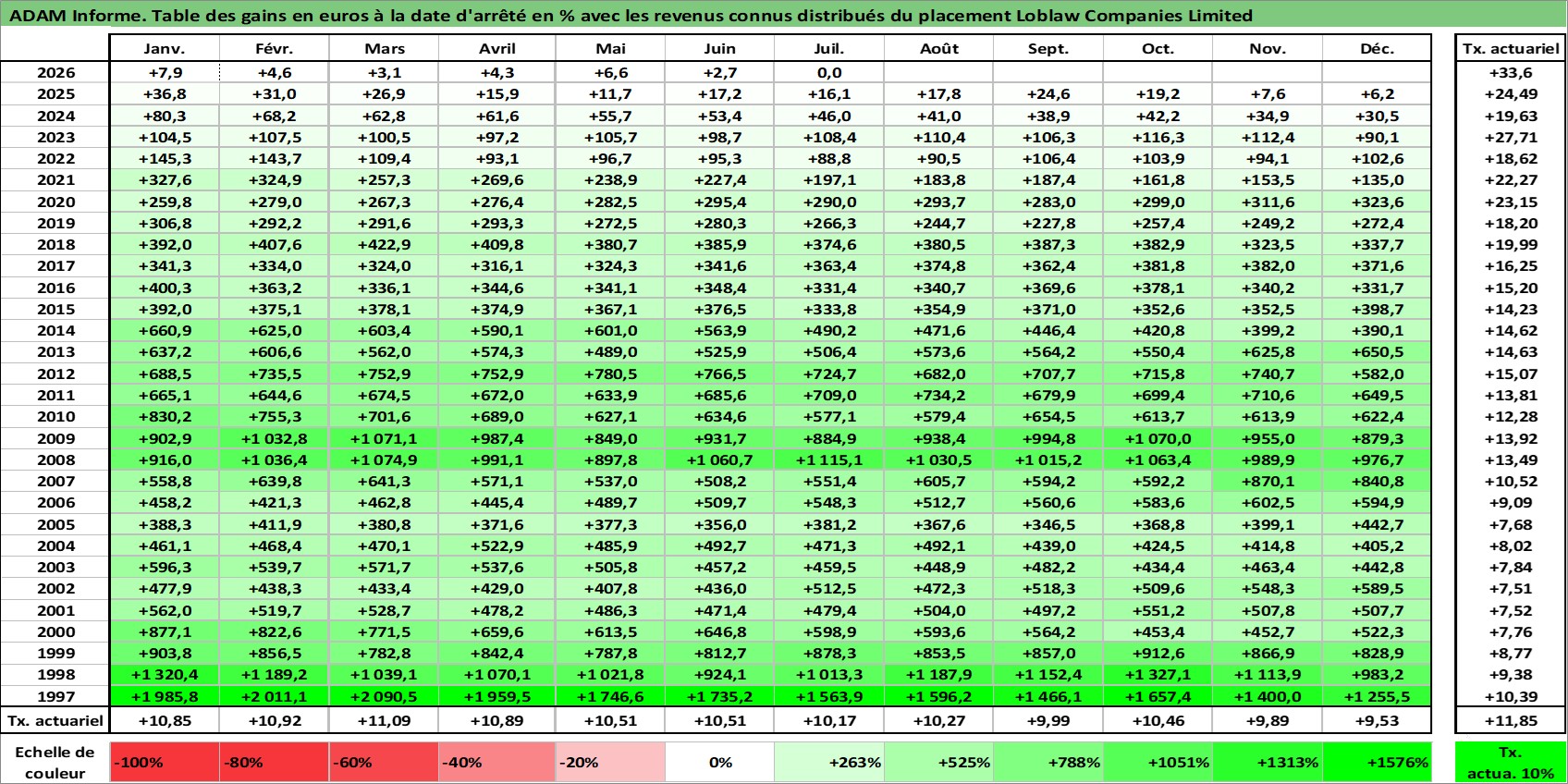Click the 2020 year row label
1568x784 pixels.
55,202
